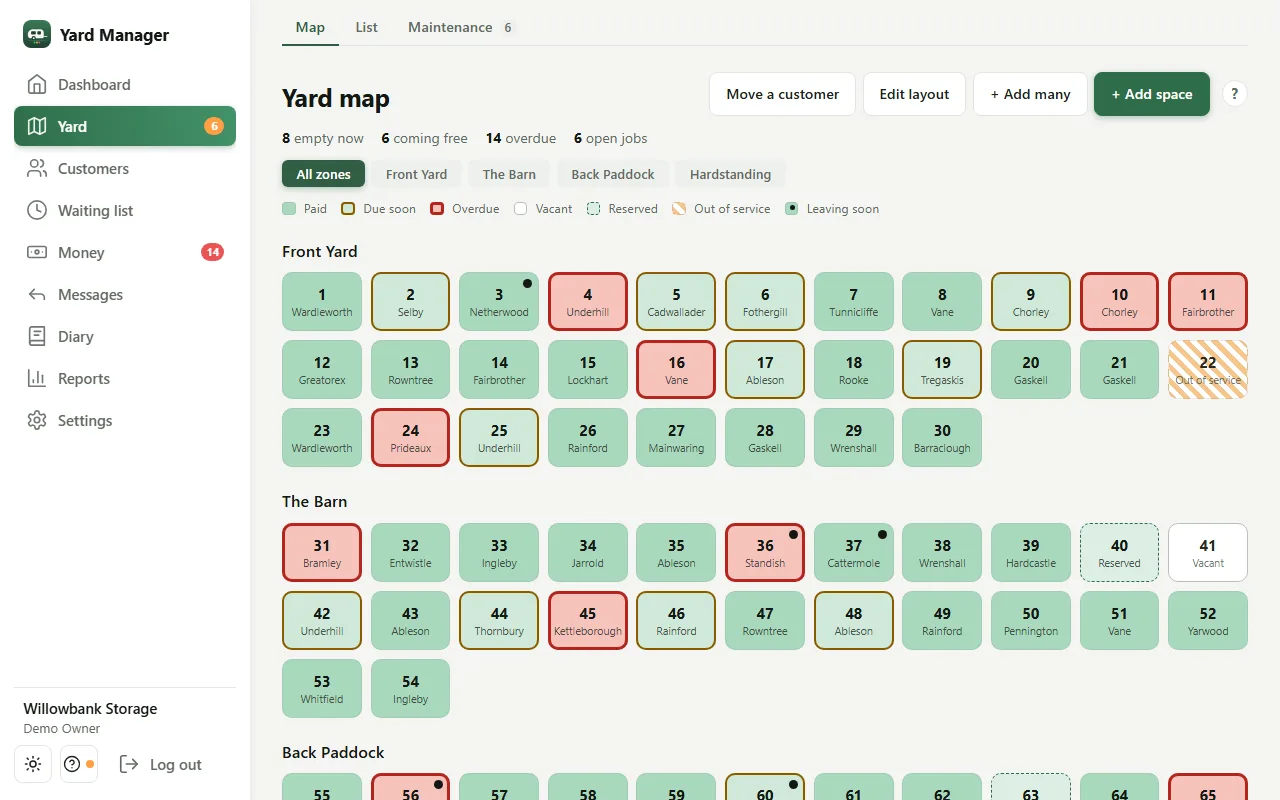The height and width of the screenshot is (800, 1280).
Task: Click Move a customer button
Action: (x=783, y=94)
